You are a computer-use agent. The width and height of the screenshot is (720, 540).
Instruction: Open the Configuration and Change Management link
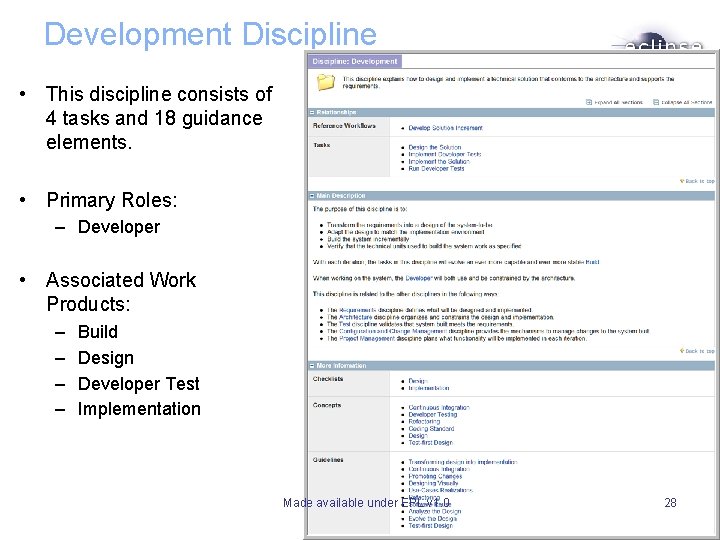point(393,331)
